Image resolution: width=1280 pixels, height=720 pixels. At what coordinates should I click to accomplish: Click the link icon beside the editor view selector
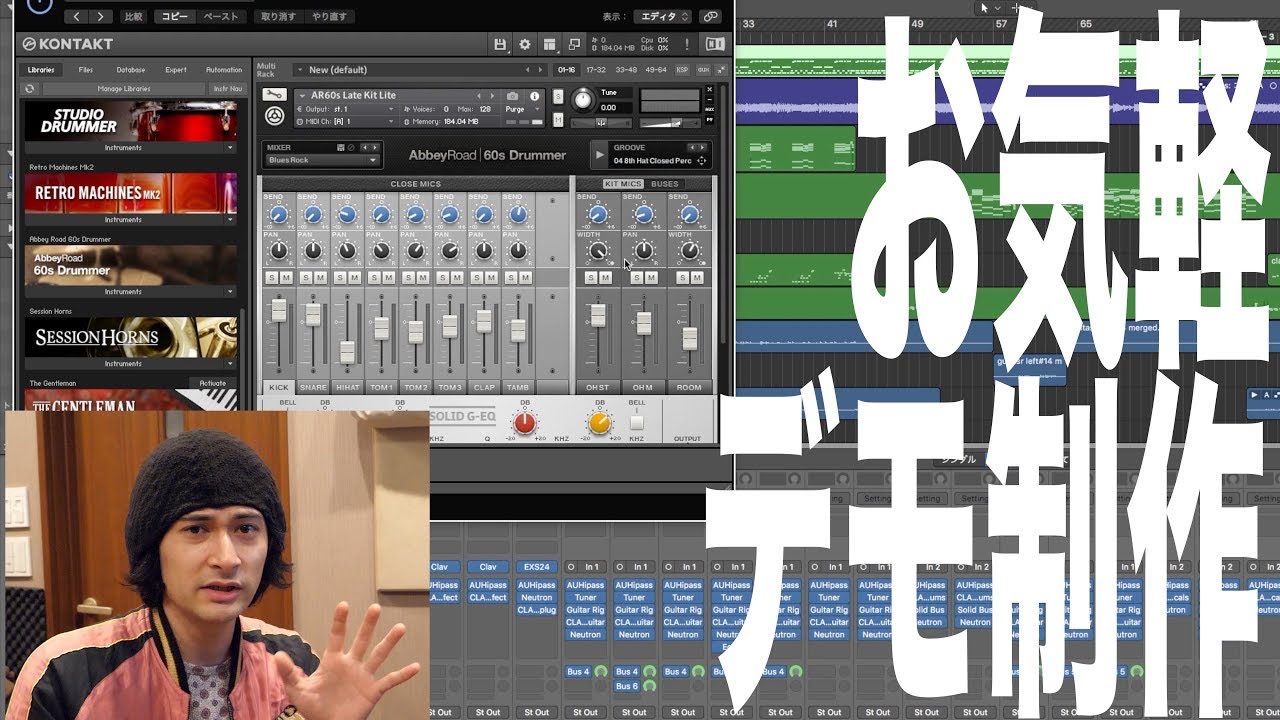tap(709, 17)
